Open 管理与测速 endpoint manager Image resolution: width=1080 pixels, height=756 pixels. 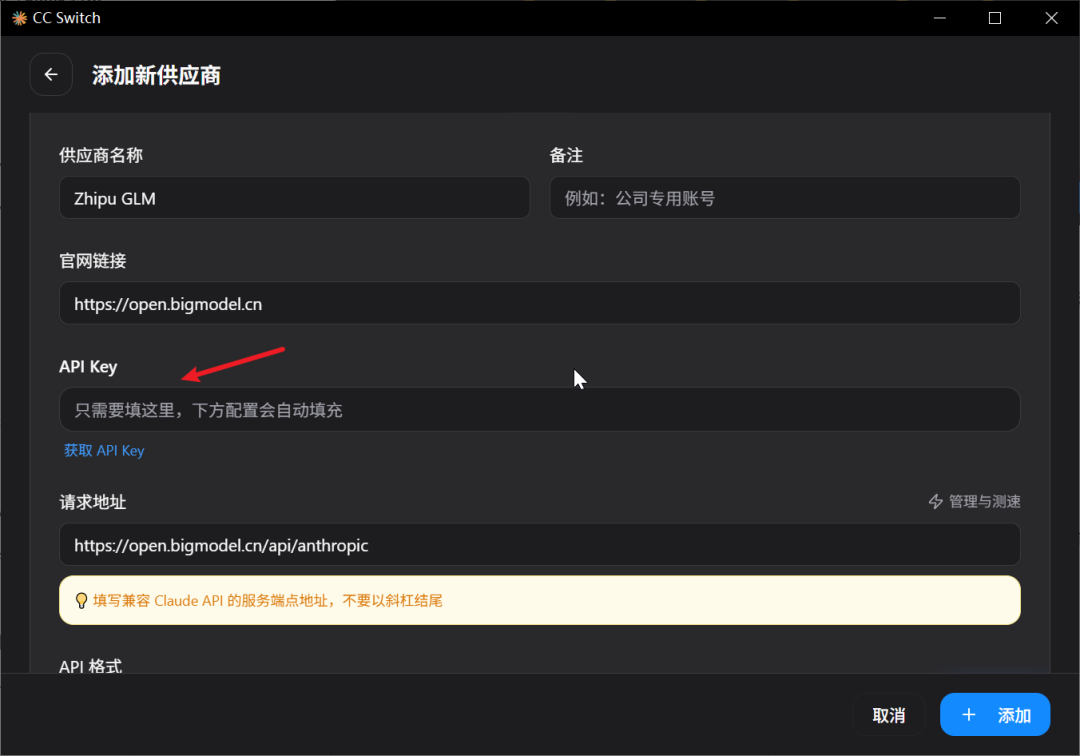point(974,501)
